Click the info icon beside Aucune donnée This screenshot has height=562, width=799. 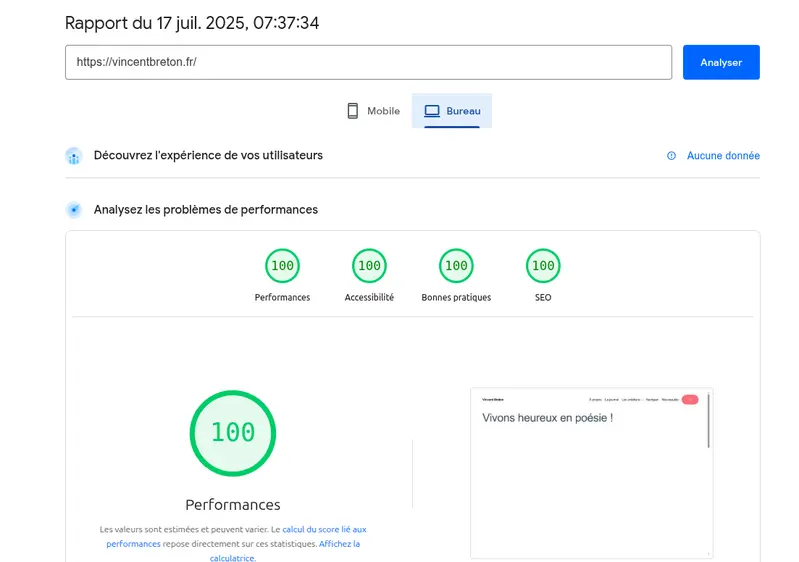672,155
